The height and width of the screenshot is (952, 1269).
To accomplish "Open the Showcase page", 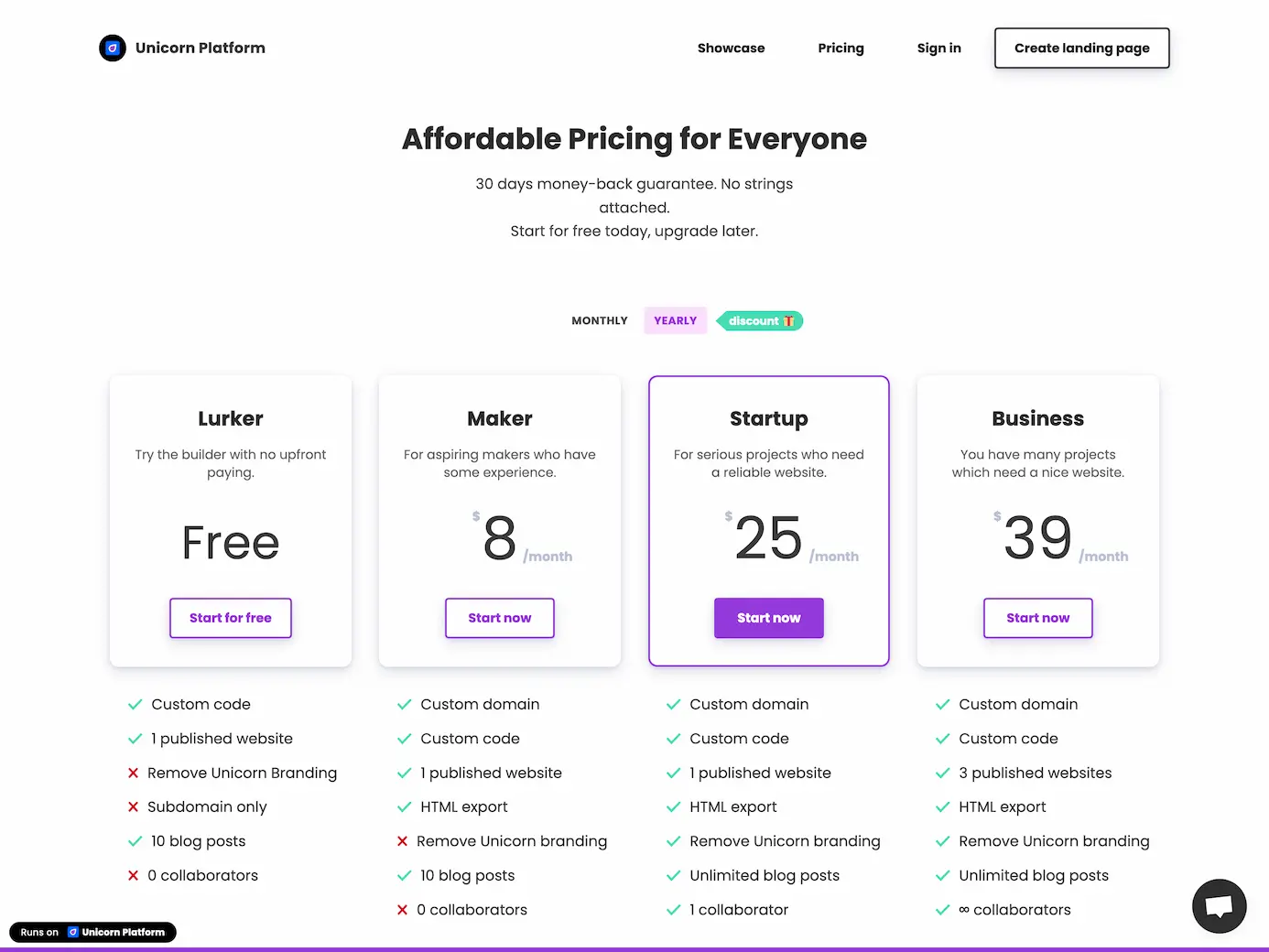I will 731,48.
